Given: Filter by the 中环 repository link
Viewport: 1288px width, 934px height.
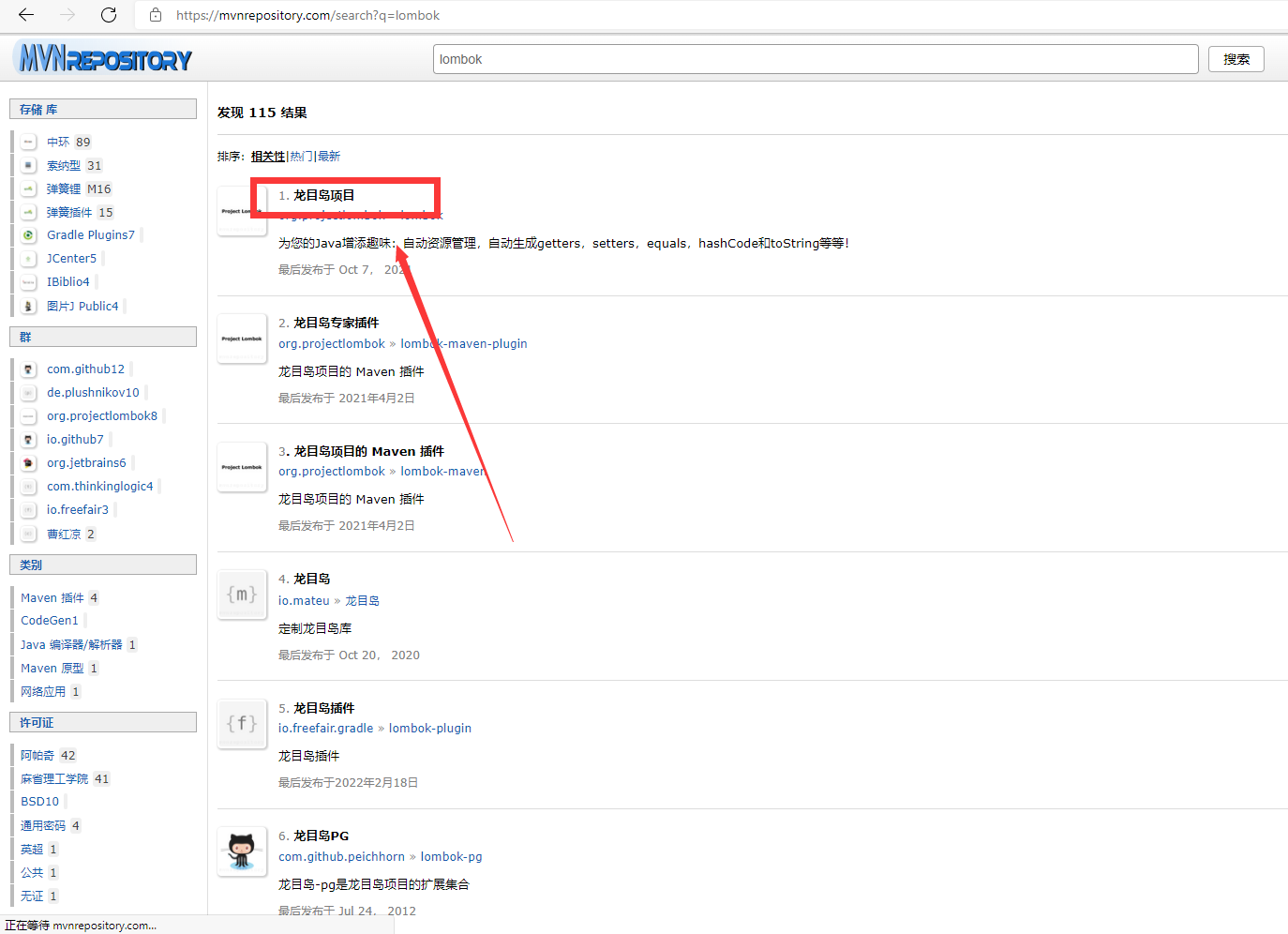Looking at the screenshot, I should coord(58,142).
